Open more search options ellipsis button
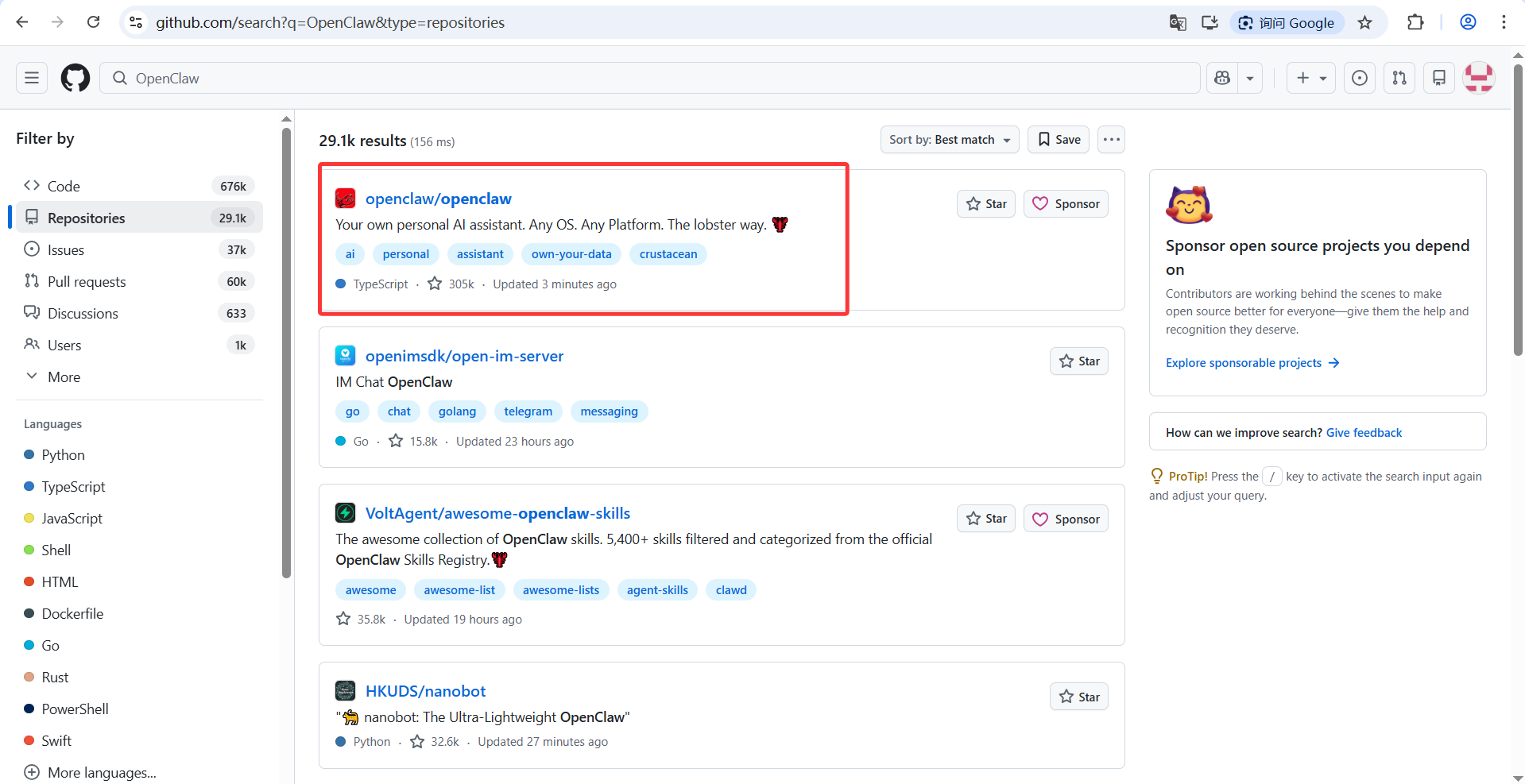 tap(1111, 140)
